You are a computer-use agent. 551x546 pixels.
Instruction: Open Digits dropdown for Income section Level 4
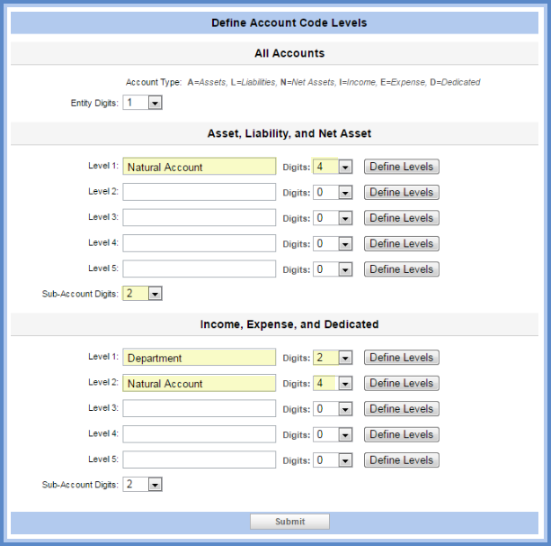(332, 434)
